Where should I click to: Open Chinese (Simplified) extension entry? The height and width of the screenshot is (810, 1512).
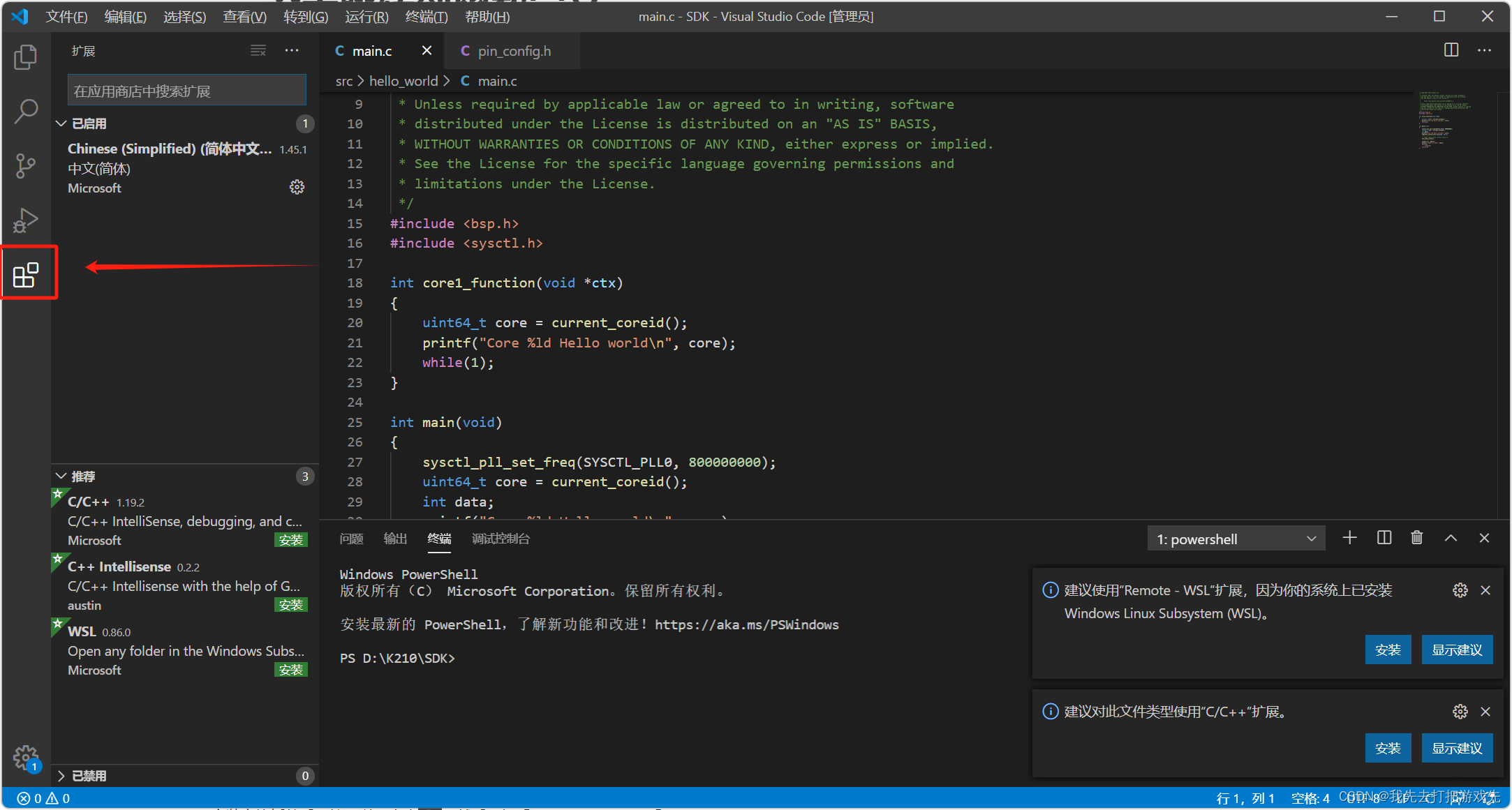pos(186,168)
